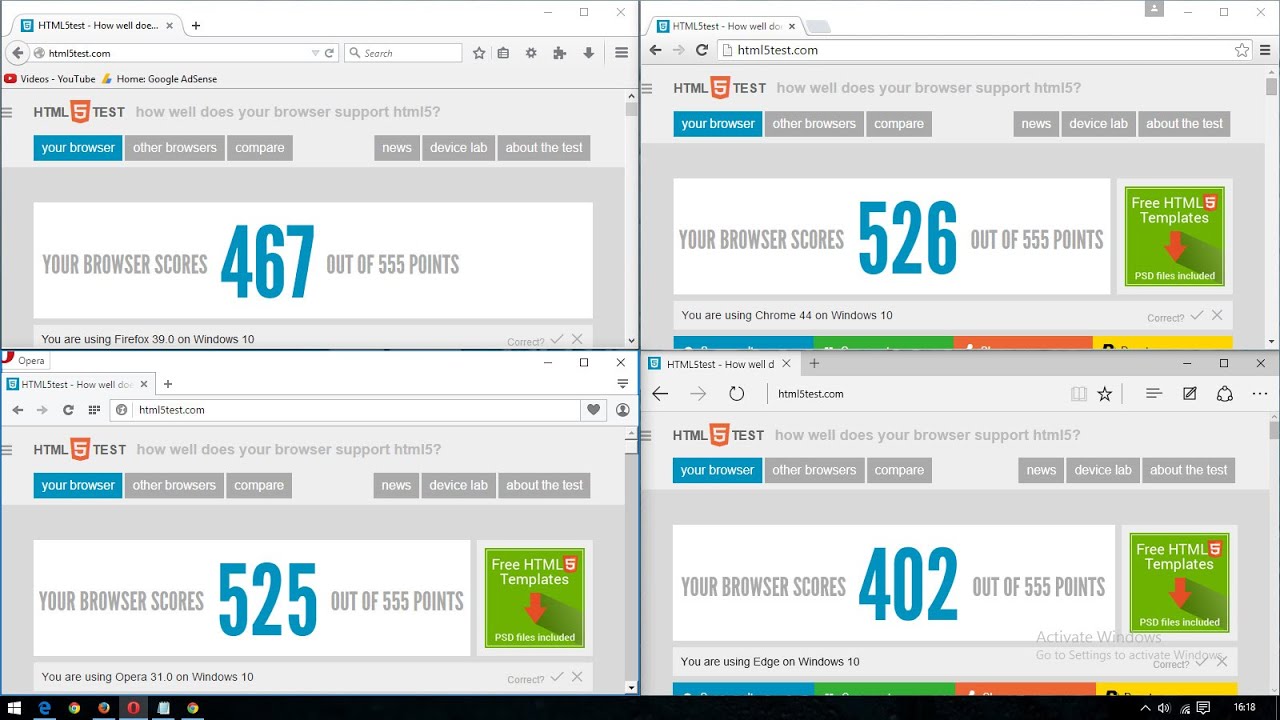Open Firefox's downloads arrow icon
The width and height of the screenshot is (1280, 720).
(x=589, y=53)
